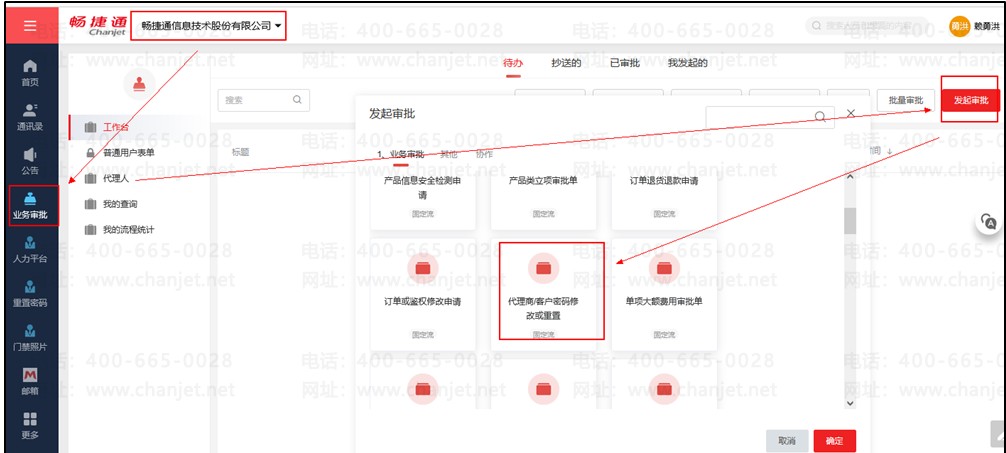Click the red 发起审批 button
The image size is (1006, 453).
pyautogui.click(x=971, y=100)
